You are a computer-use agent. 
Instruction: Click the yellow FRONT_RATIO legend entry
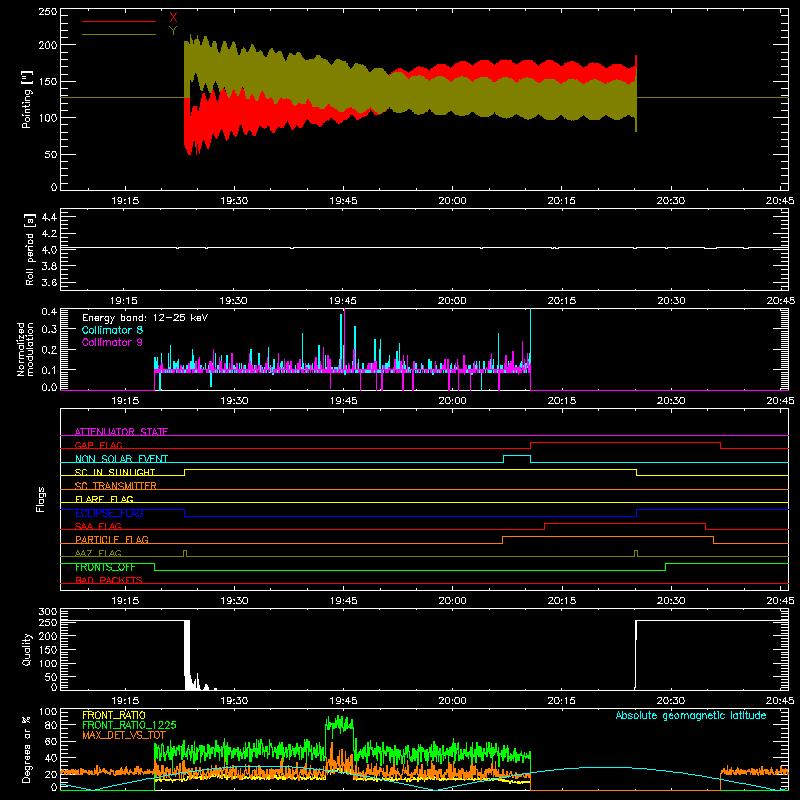[114, 715]
